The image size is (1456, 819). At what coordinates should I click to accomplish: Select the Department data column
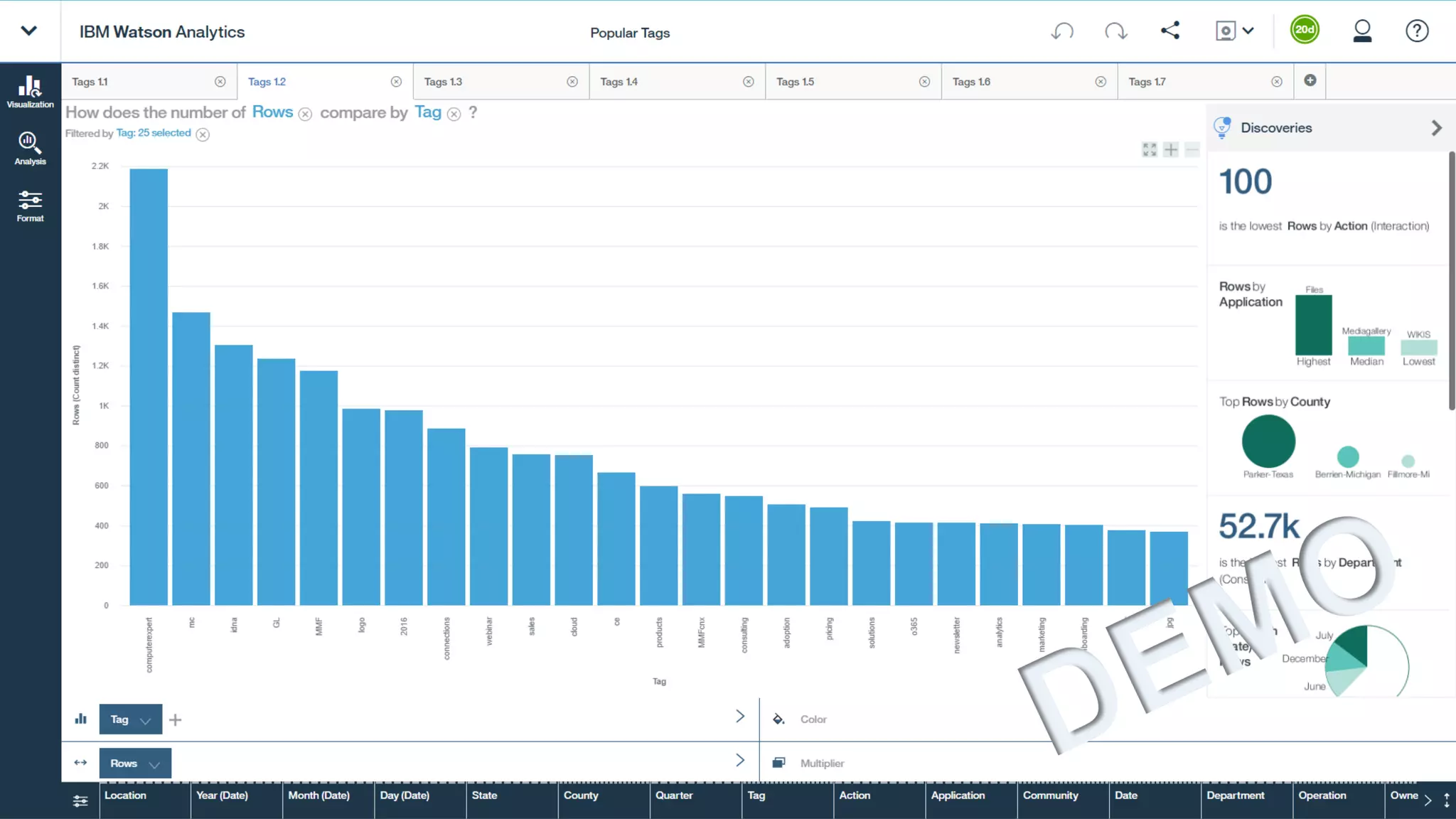click(x=1235, y=796)
